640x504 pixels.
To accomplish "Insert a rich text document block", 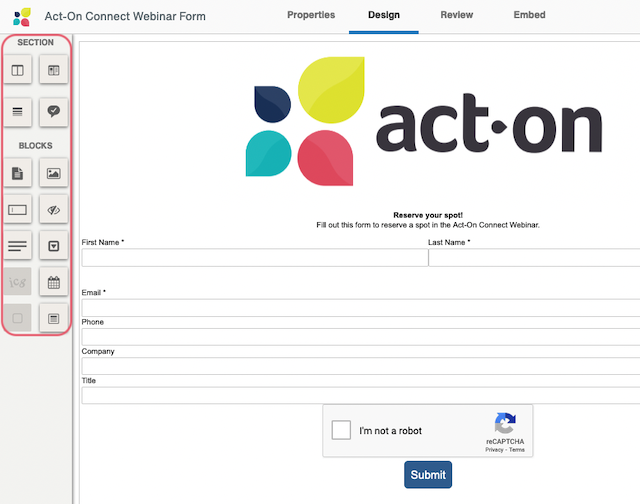I will [x=18, y=173].
